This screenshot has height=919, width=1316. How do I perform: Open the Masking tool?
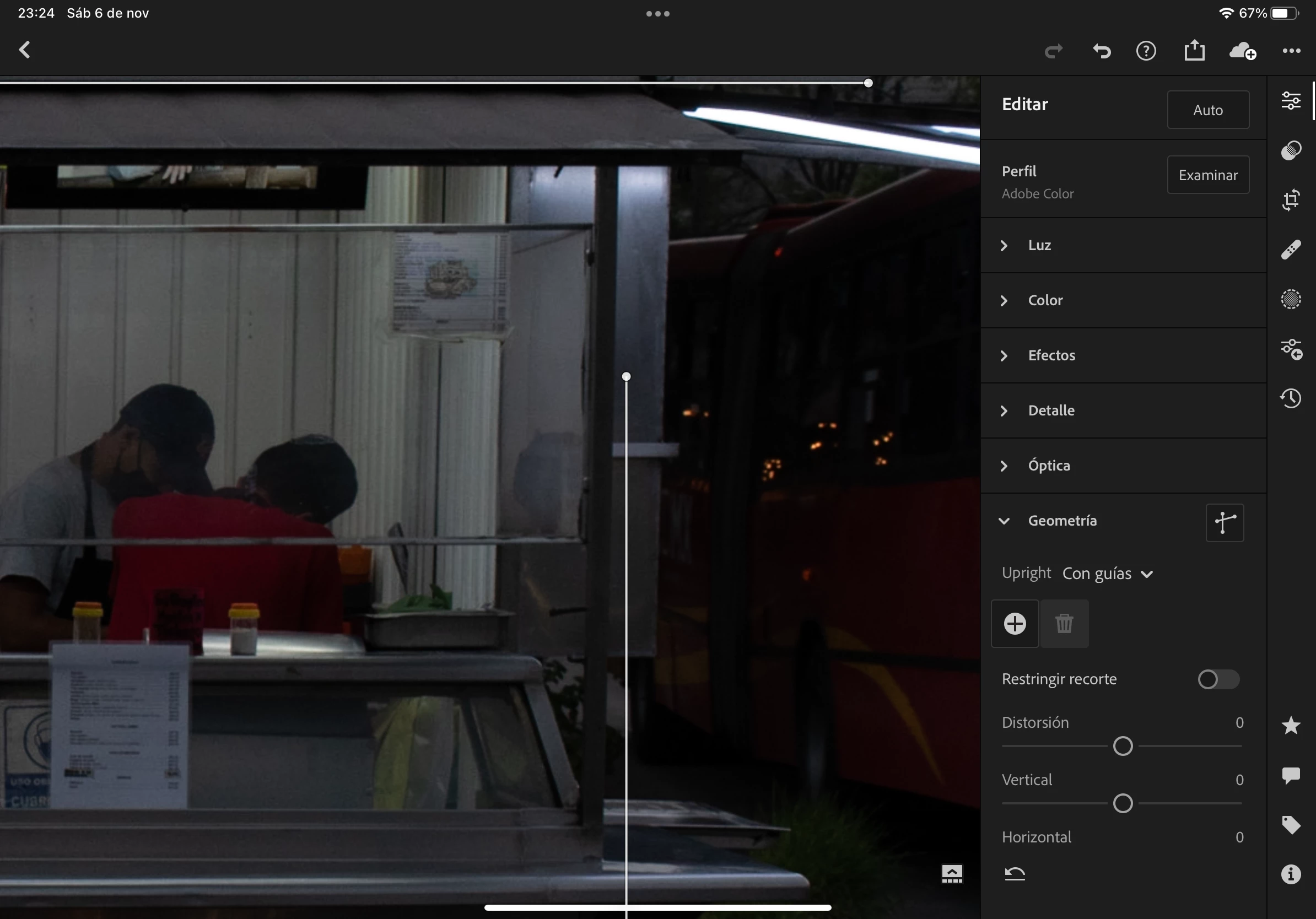tap(1291, 299)
